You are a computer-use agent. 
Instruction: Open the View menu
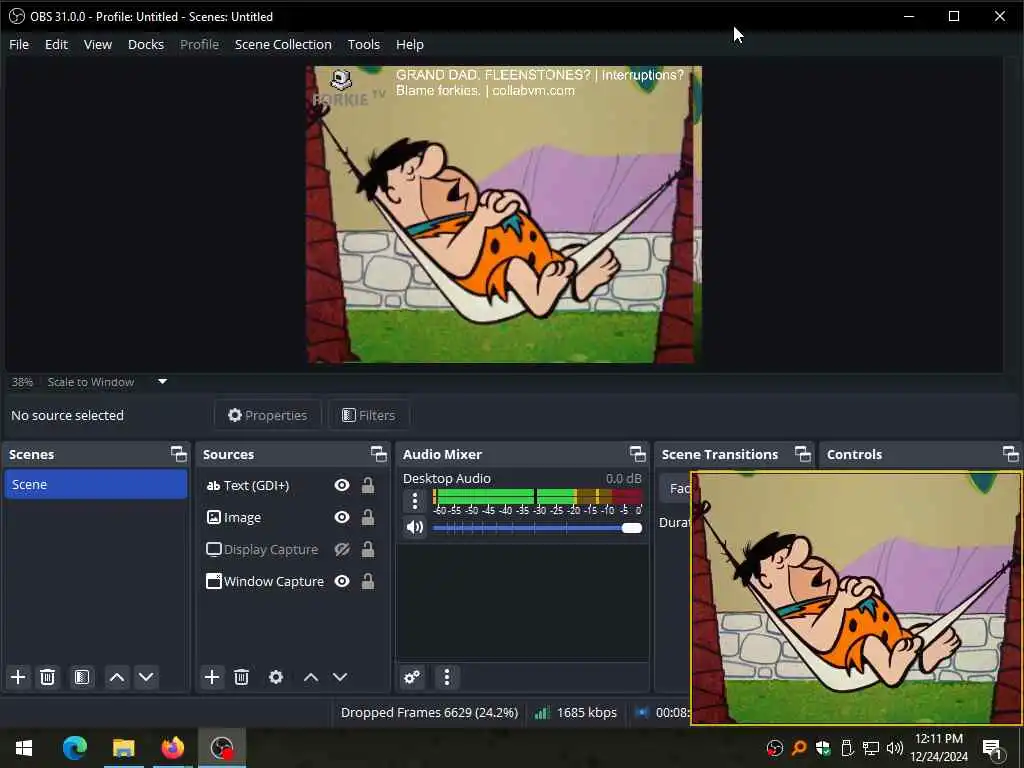(98, 44)
